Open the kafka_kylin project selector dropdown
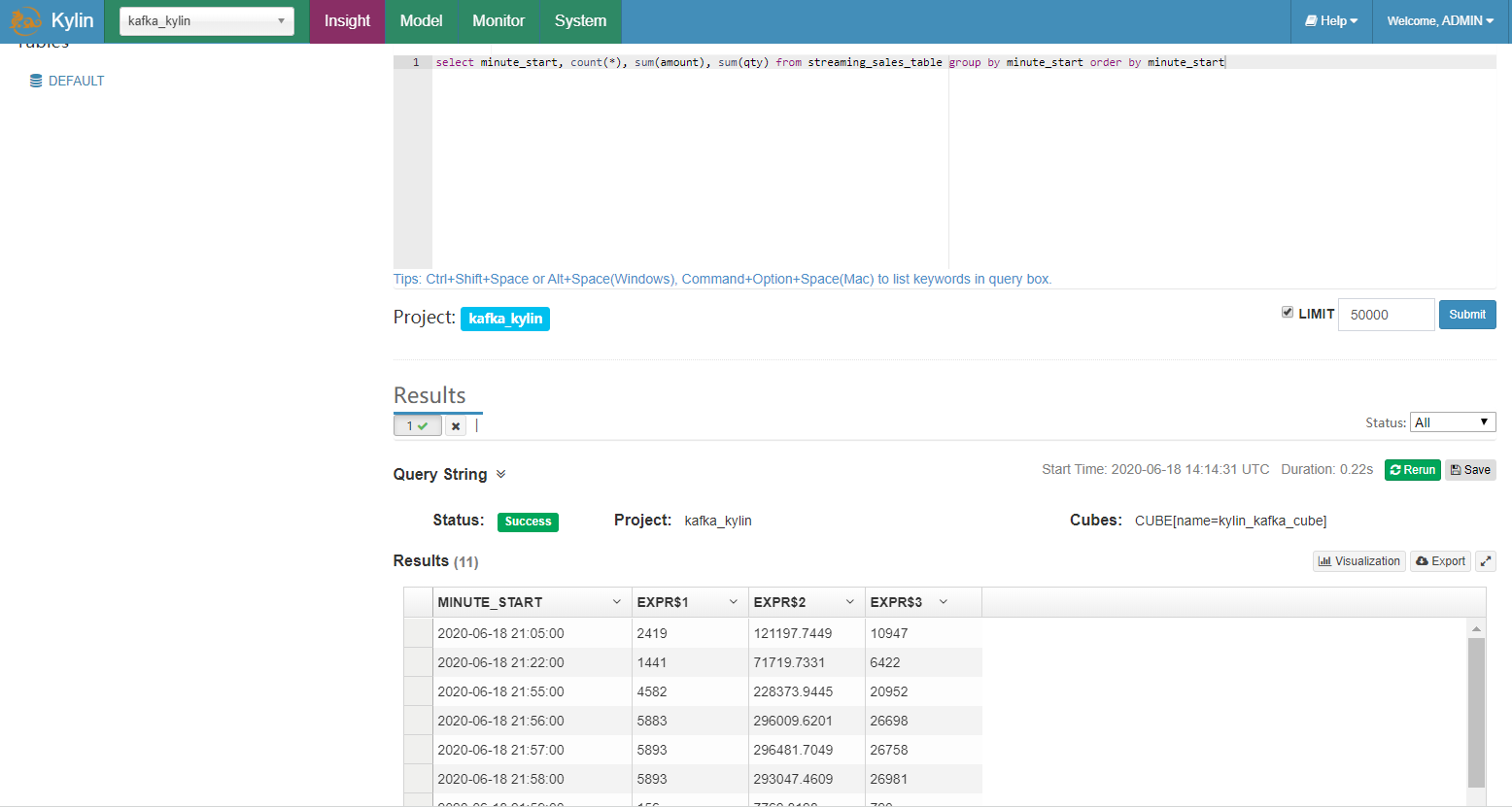The image size is (1512, 808). point(207,21)
